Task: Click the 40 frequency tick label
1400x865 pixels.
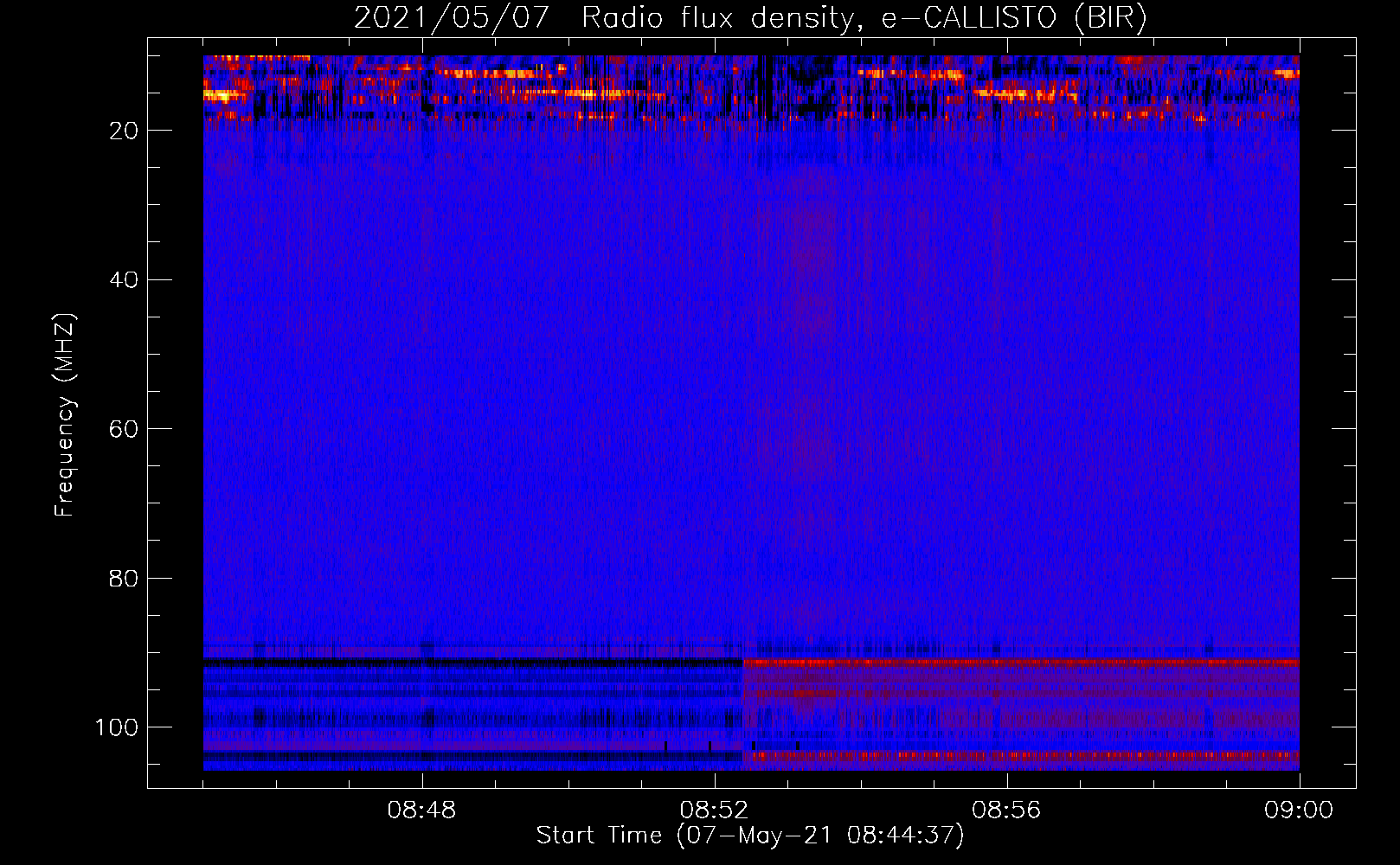Action: pyautogui.click(x=124, y=279)
